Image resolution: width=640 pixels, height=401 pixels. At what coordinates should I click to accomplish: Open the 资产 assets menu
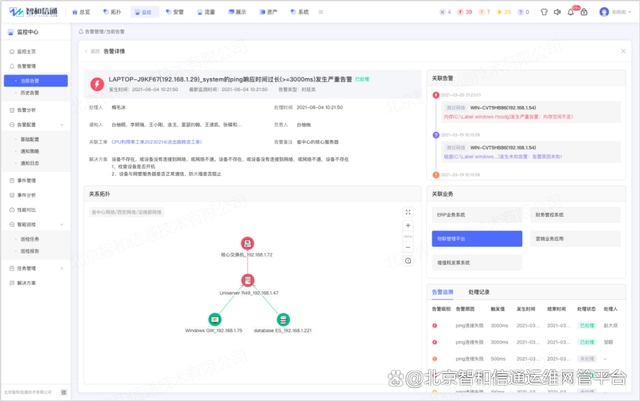click(x=269, y=12)
